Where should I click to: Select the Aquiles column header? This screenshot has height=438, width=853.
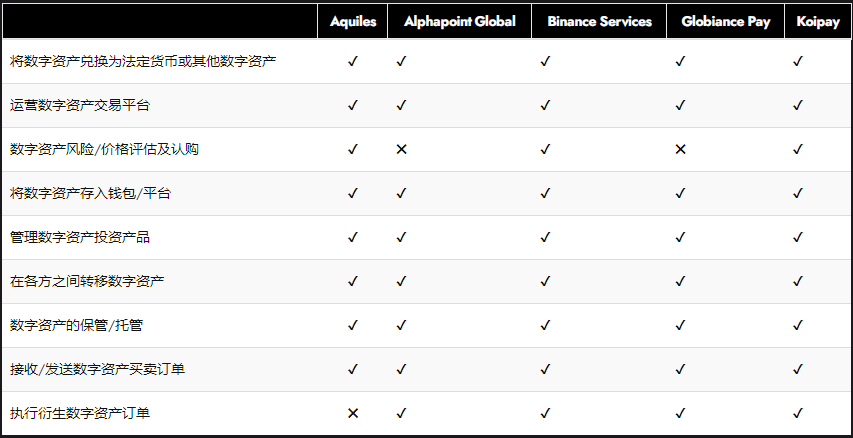click(353, 22)
